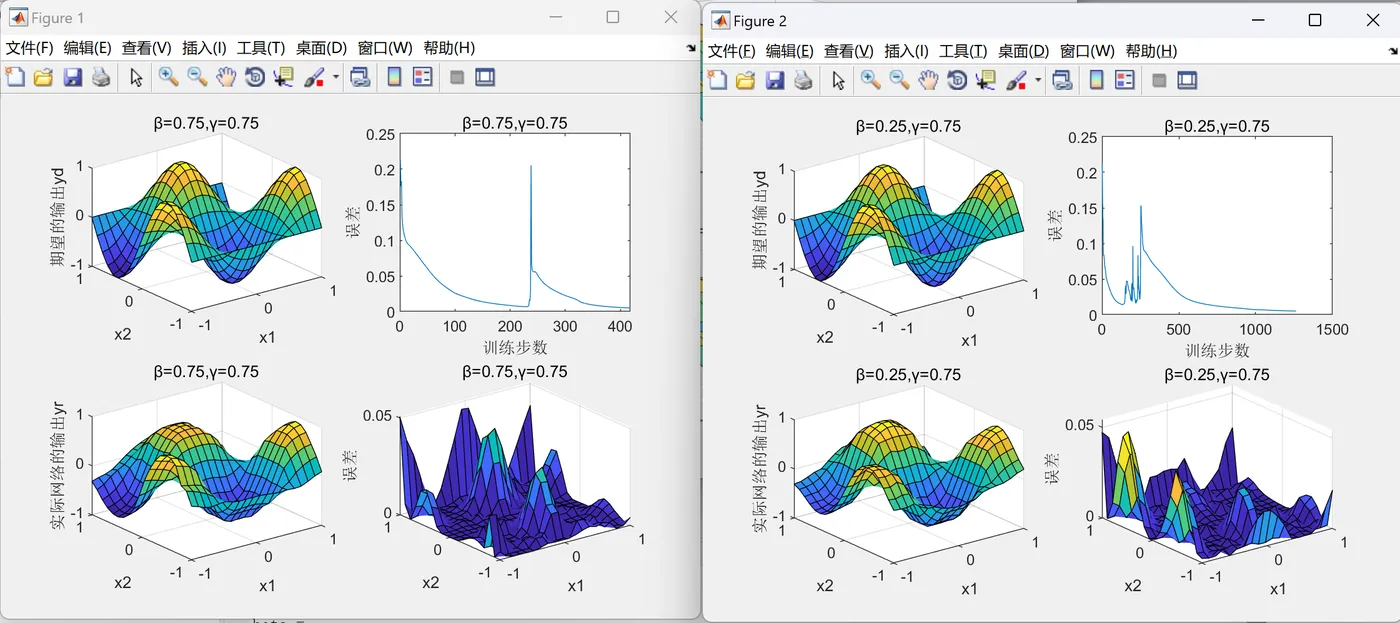Insert Colorbar in Figure 1
The height and width of the screenshot is (623, 1400).
click(394, 77)
